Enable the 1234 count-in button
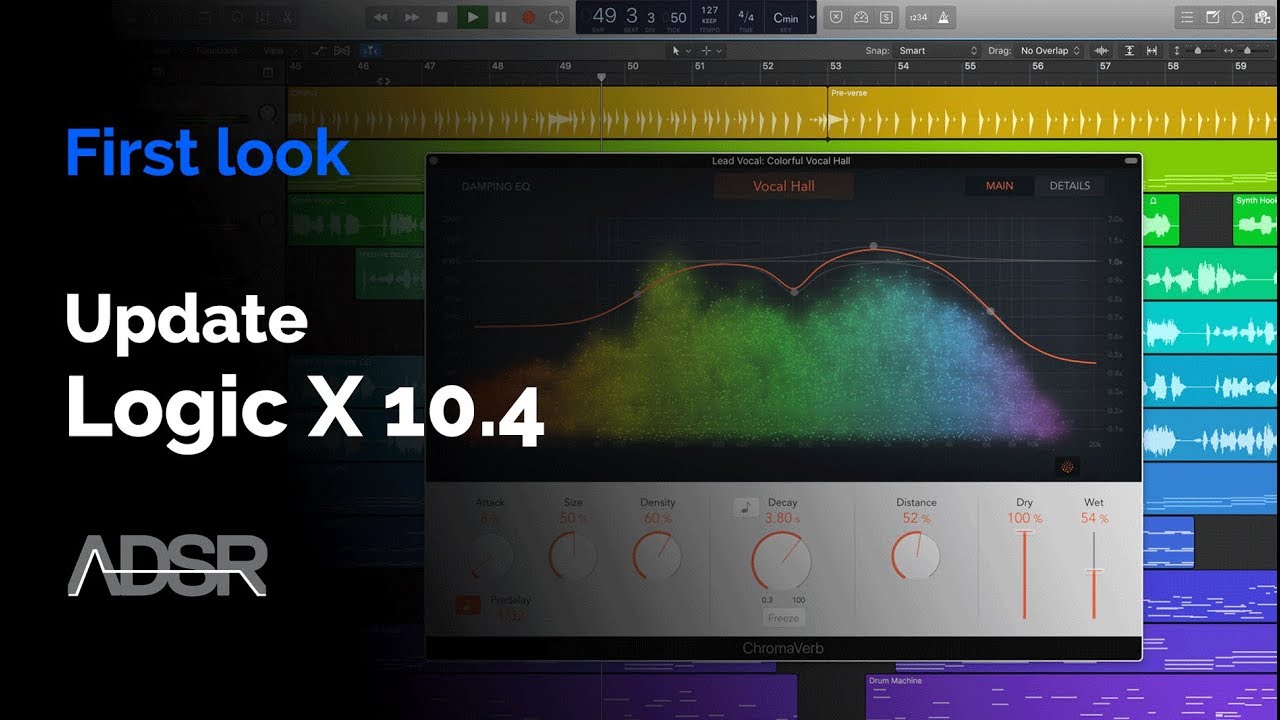 918,17
